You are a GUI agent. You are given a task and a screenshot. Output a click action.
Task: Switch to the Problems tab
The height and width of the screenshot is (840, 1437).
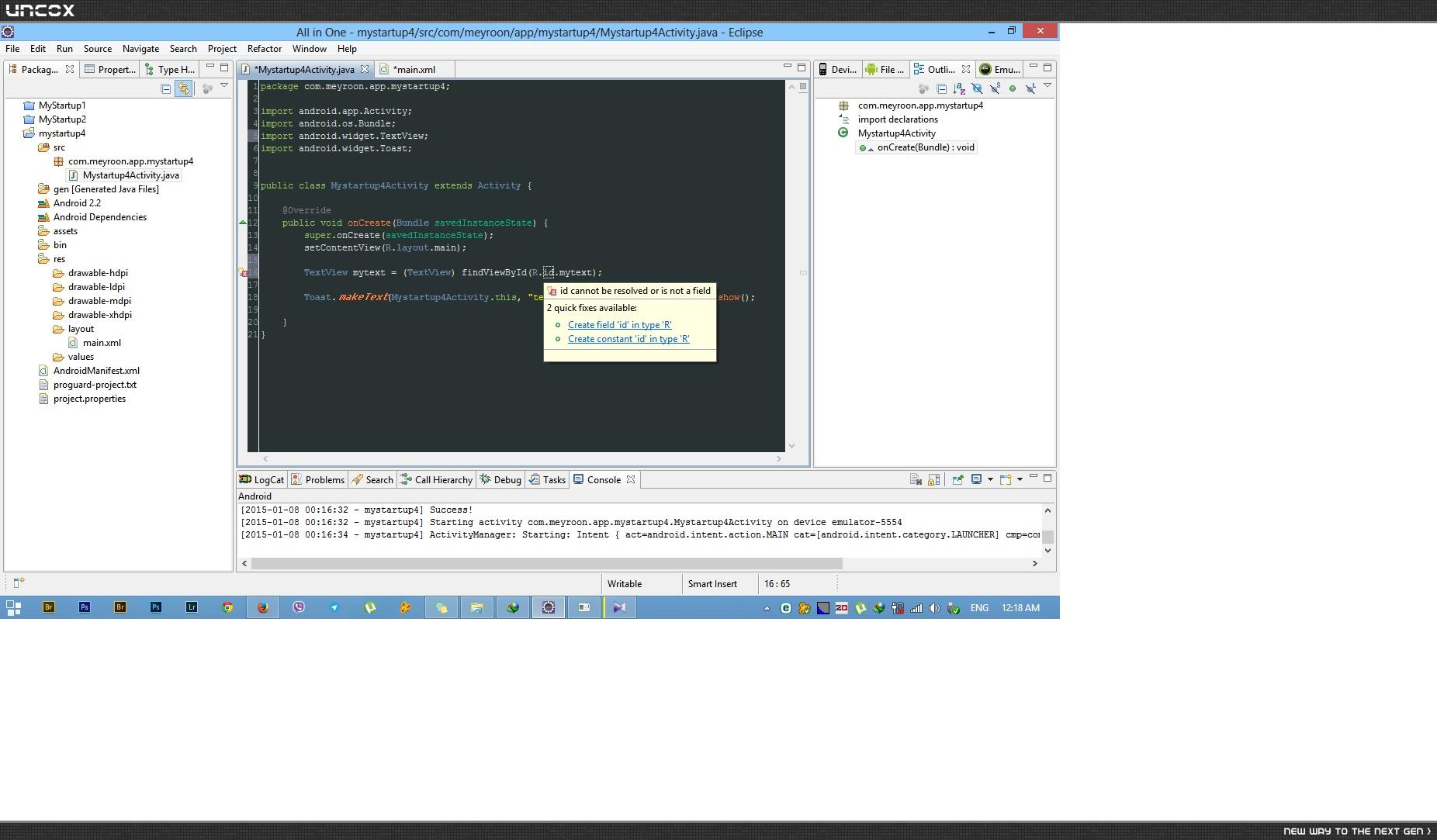317,480
